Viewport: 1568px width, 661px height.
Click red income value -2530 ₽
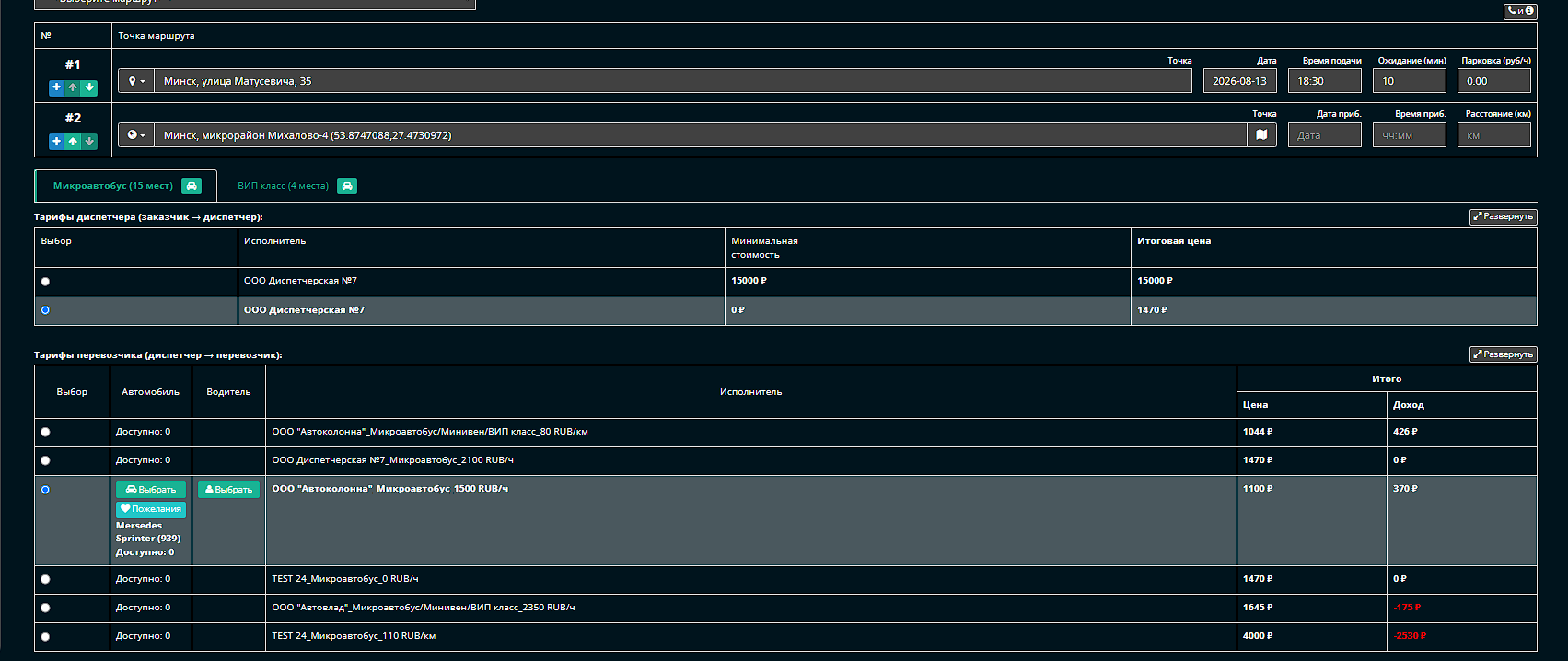pyautogui.click(x=1410, y=636)
